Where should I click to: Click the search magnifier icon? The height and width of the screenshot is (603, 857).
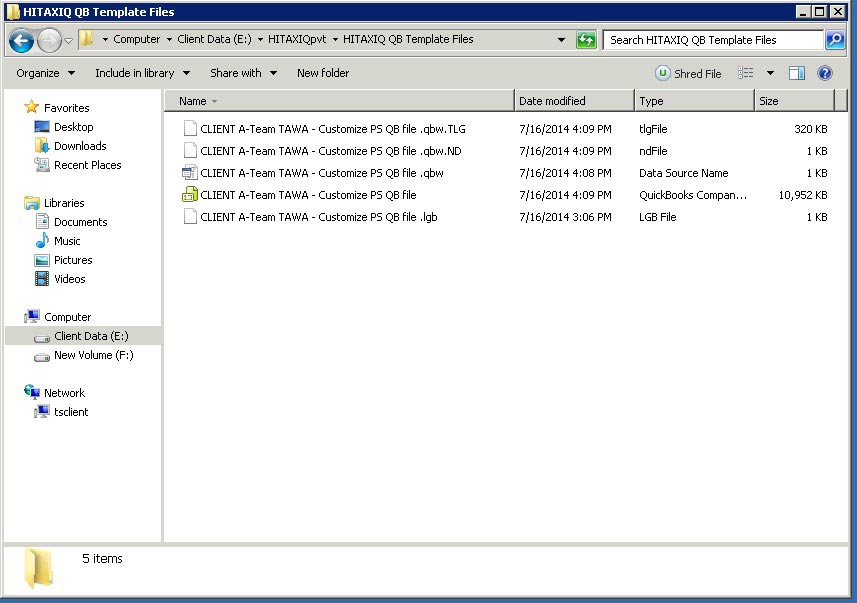[835, 39]
